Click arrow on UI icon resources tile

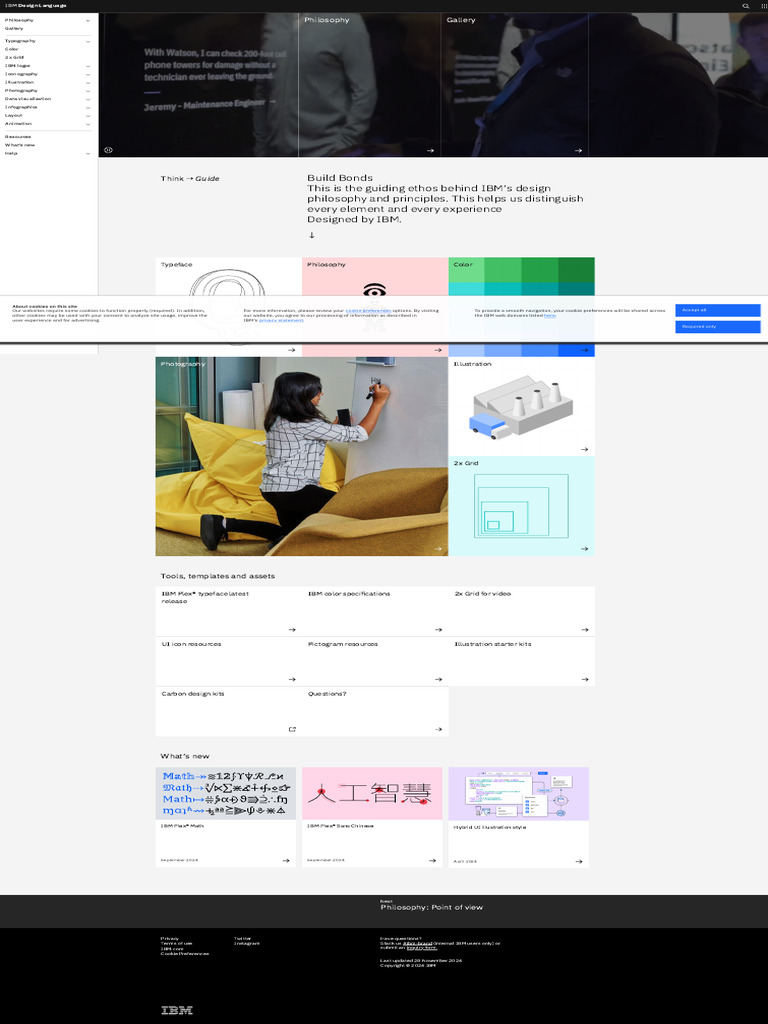point(292,679)
